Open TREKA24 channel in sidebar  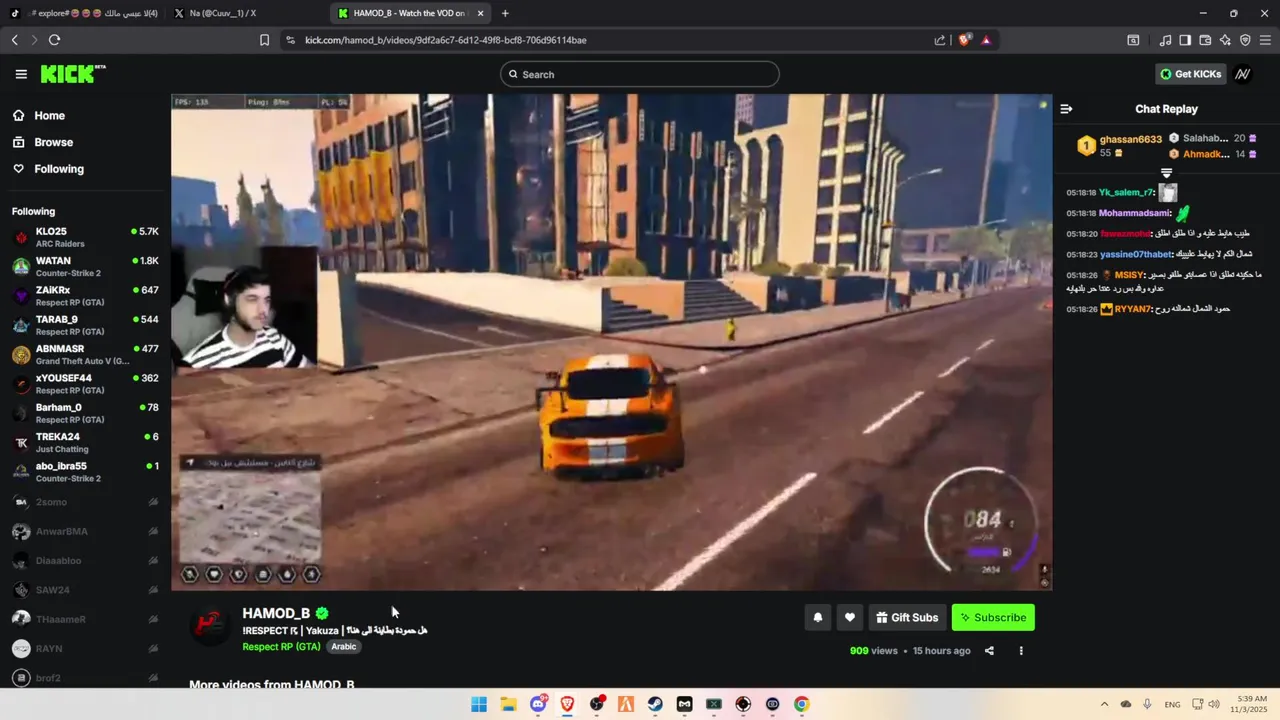click(x=85, y=442)
